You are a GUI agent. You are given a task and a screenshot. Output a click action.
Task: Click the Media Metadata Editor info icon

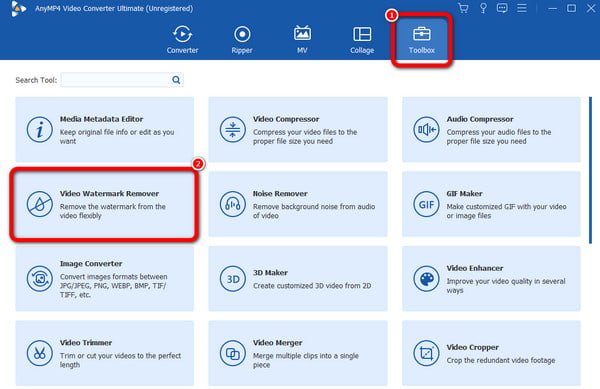click(x=39, y=130)
